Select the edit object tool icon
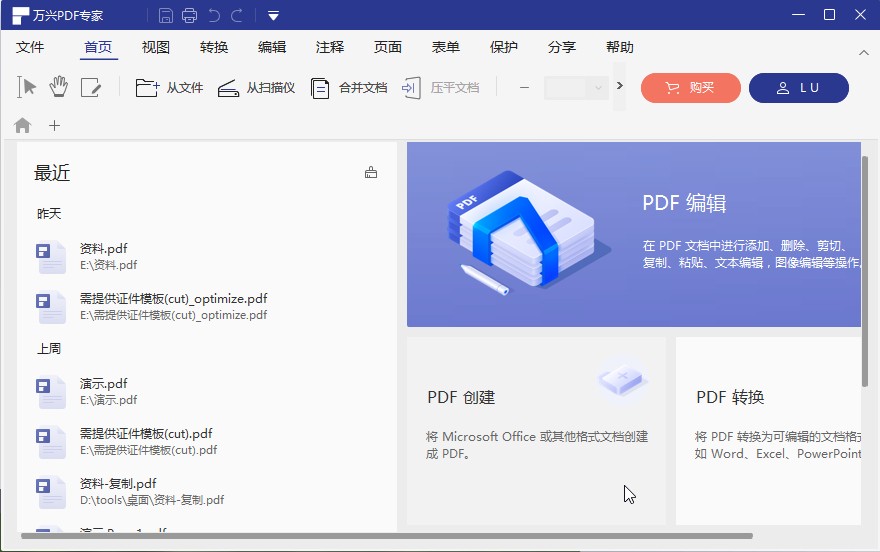 [x=91, y=88]
